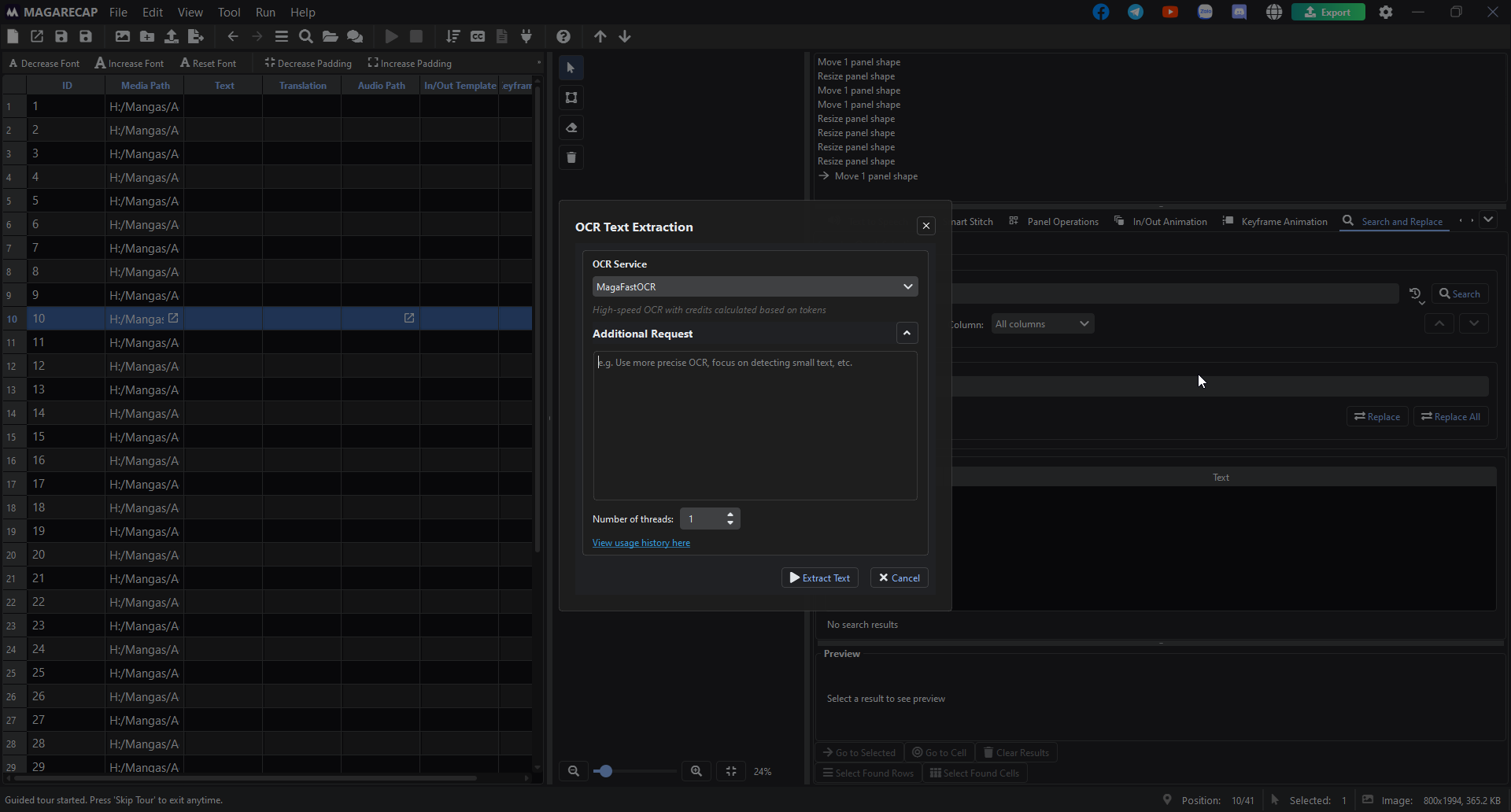Click the Additional Request text area
The height and width of the screenshot is (812, 1511).
coord(755,426)
